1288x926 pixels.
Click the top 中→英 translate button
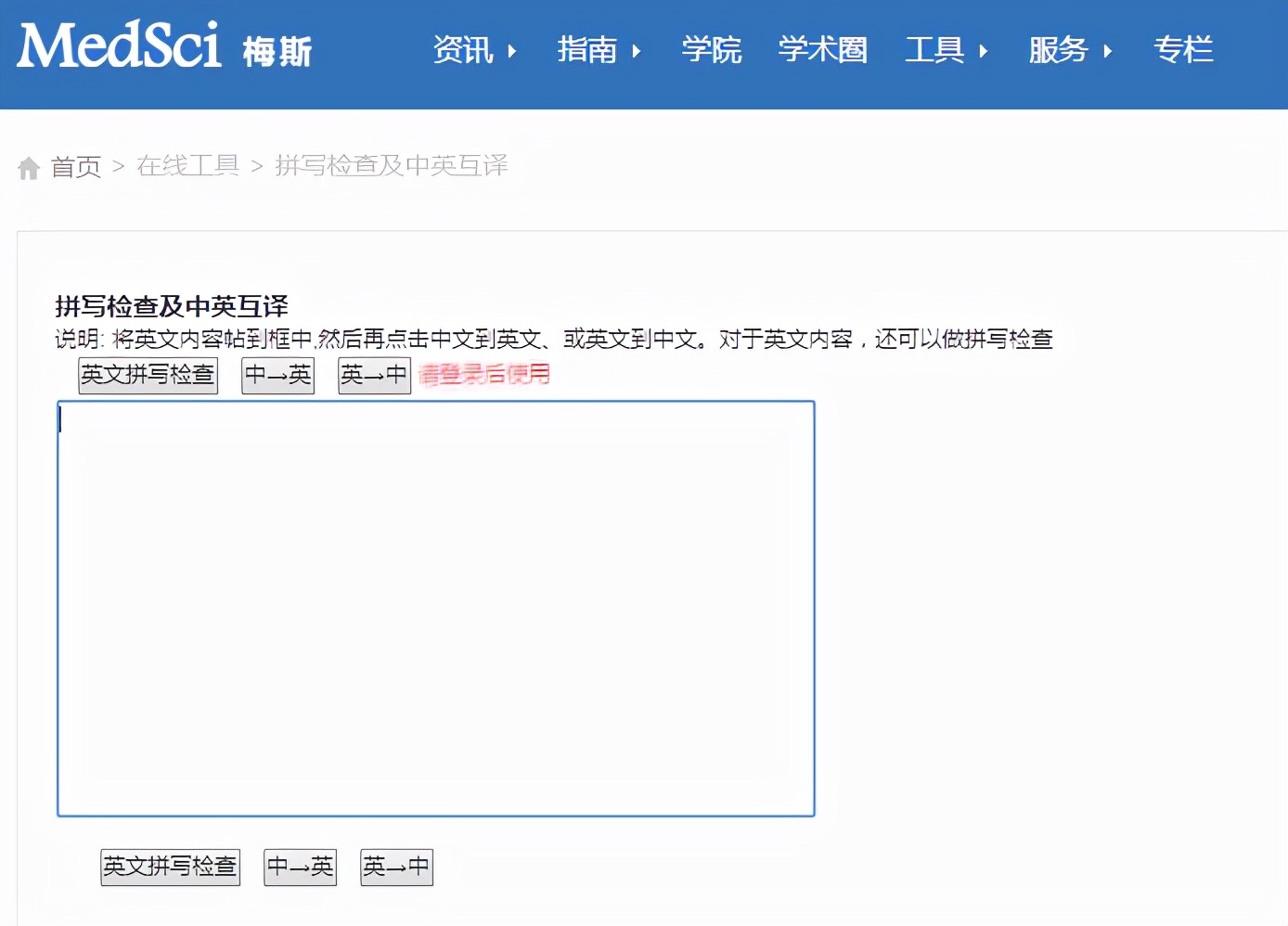click(277, 375)
